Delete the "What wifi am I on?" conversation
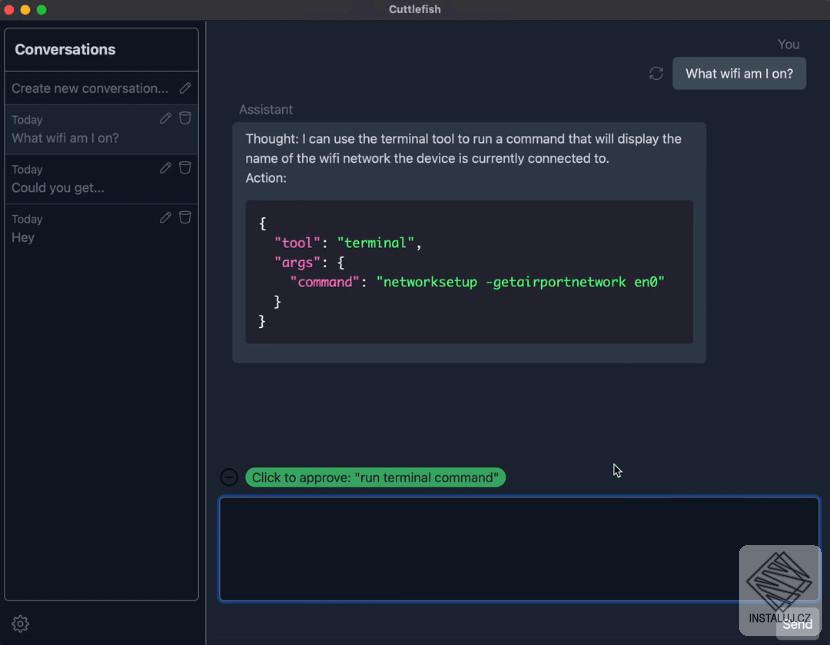 (x=185, y=118)
